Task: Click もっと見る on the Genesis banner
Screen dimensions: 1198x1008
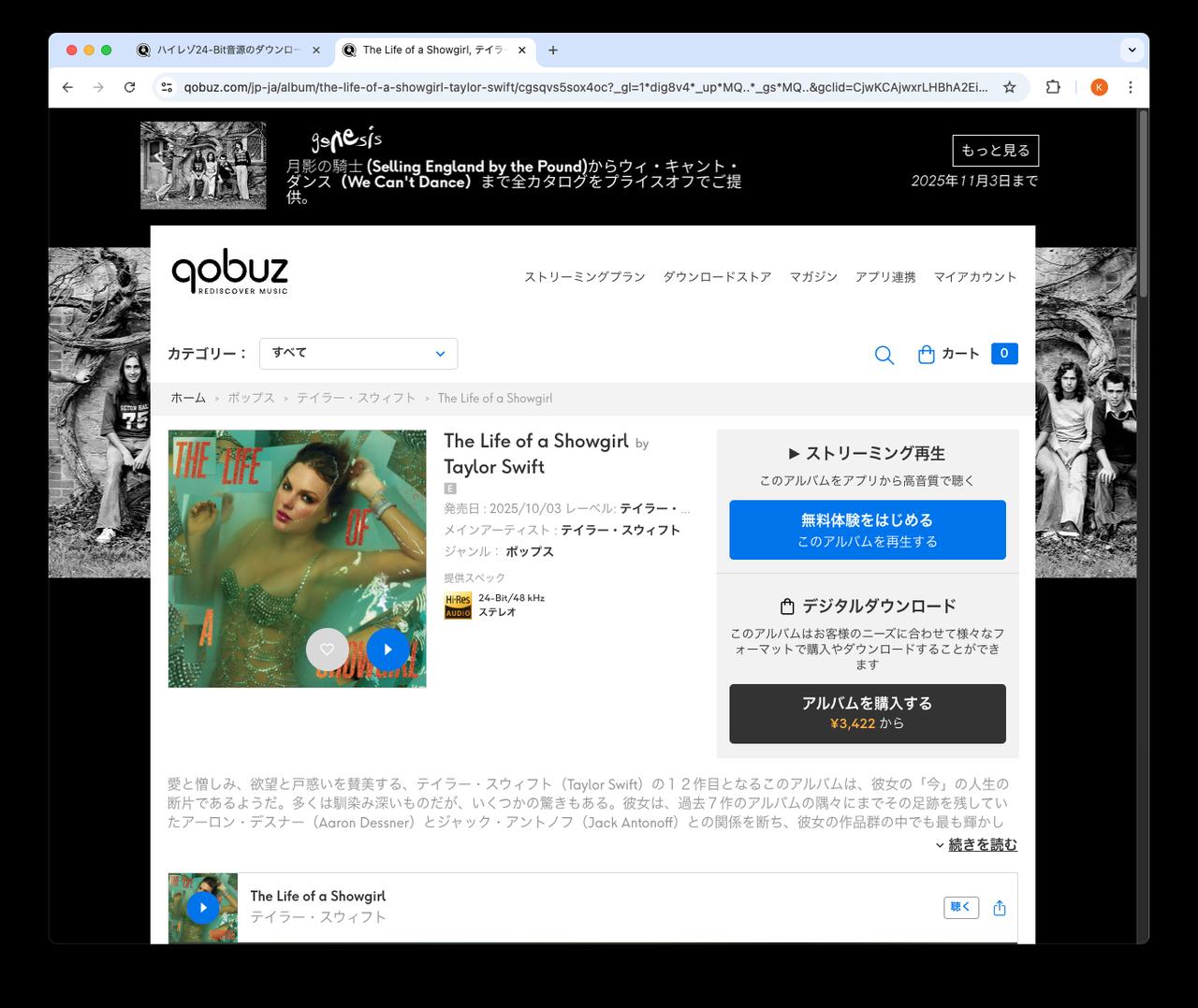Action: pyautogui.click(x=996, y=150)
